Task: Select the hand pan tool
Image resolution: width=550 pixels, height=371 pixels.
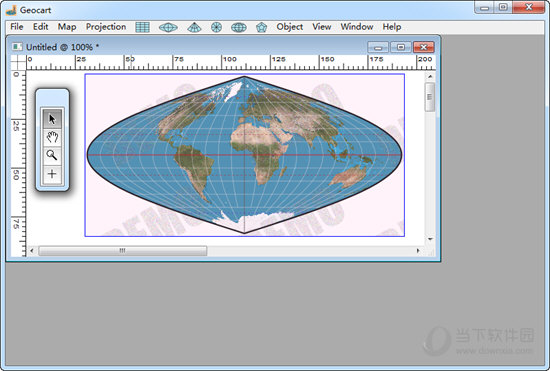Action: point(52,137)
